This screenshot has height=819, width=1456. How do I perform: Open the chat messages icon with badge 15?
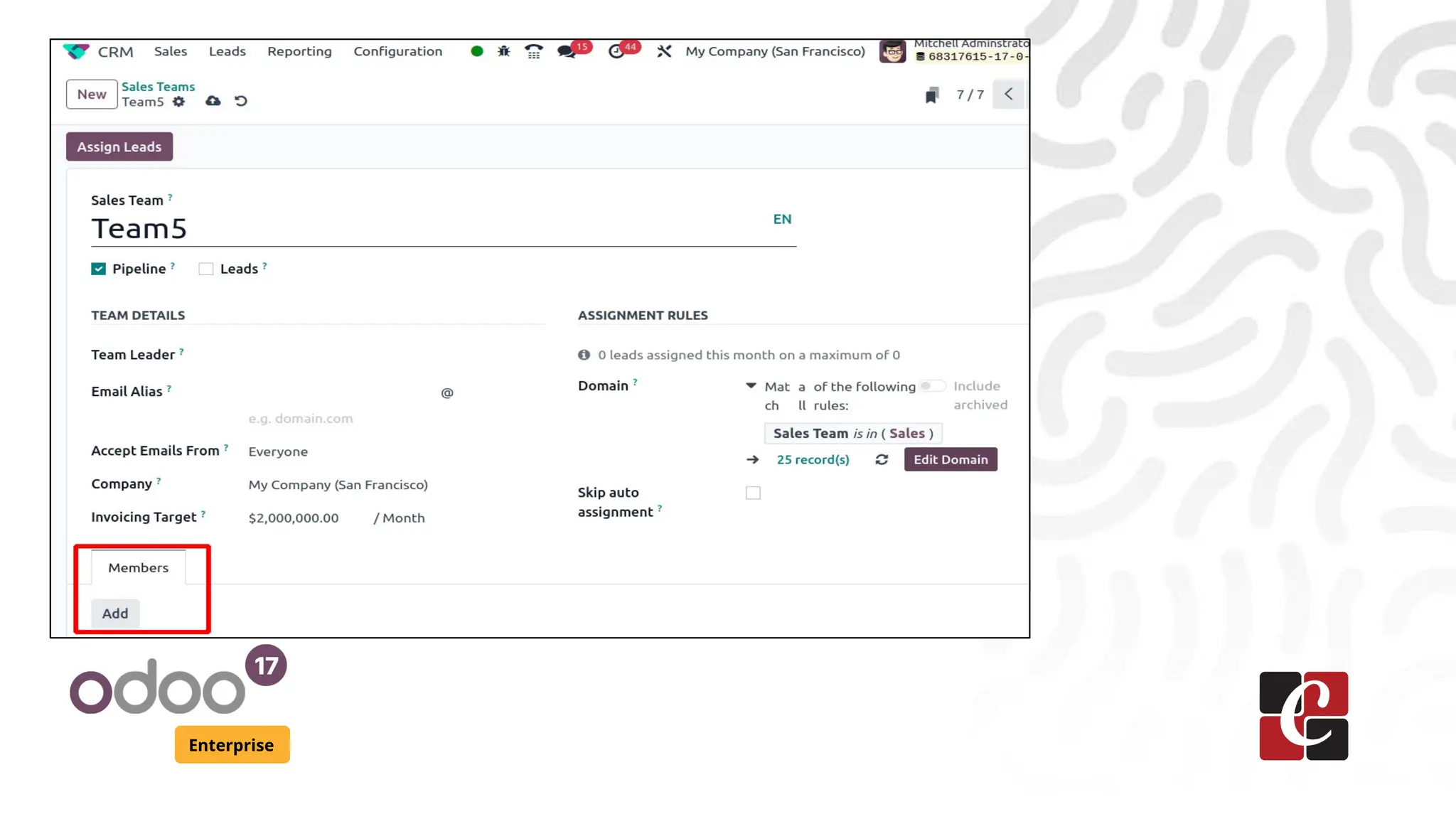coord(567,51)
